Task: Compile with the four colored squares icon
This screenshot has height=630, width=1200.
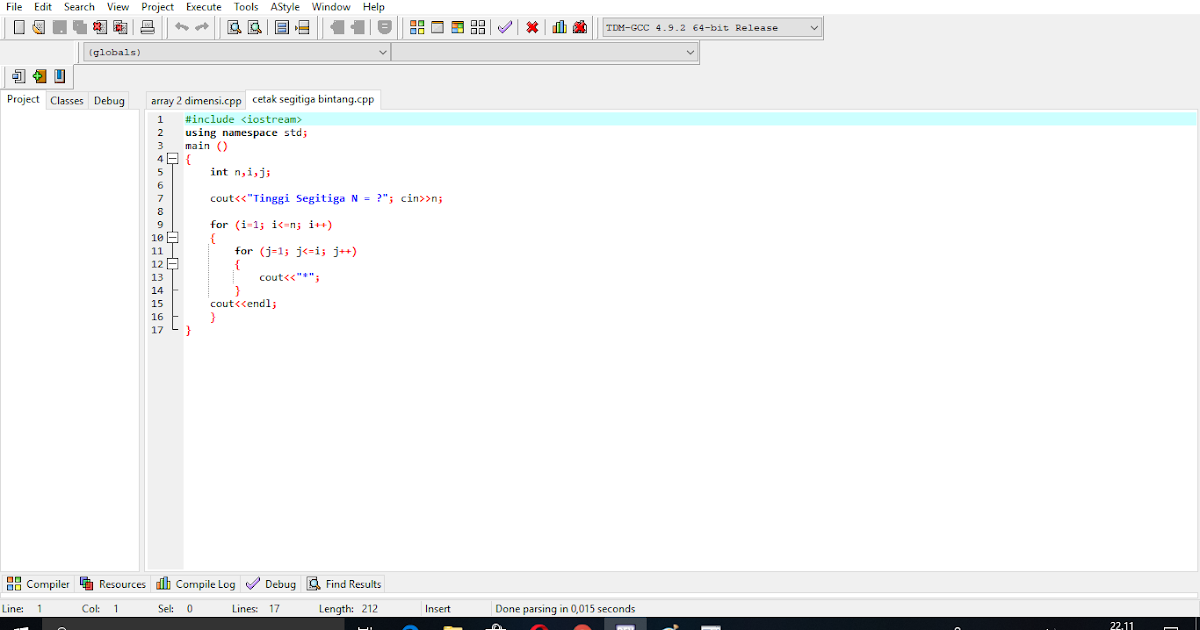Action: coord(417,27)
